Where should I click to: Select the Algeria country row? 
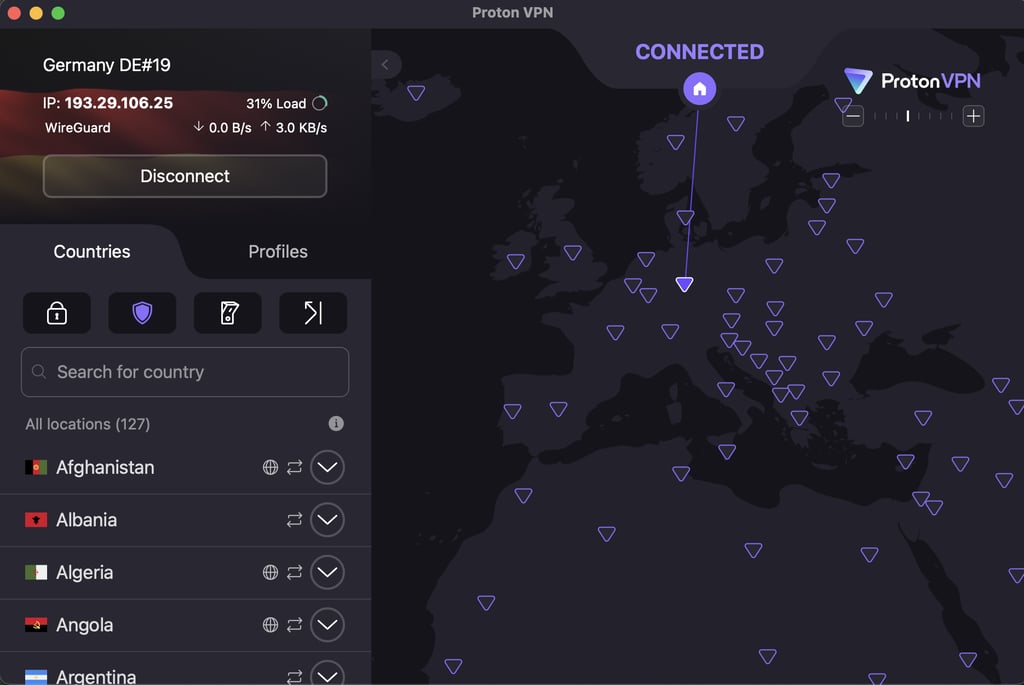pyautogui.click(x=185, y=573)
